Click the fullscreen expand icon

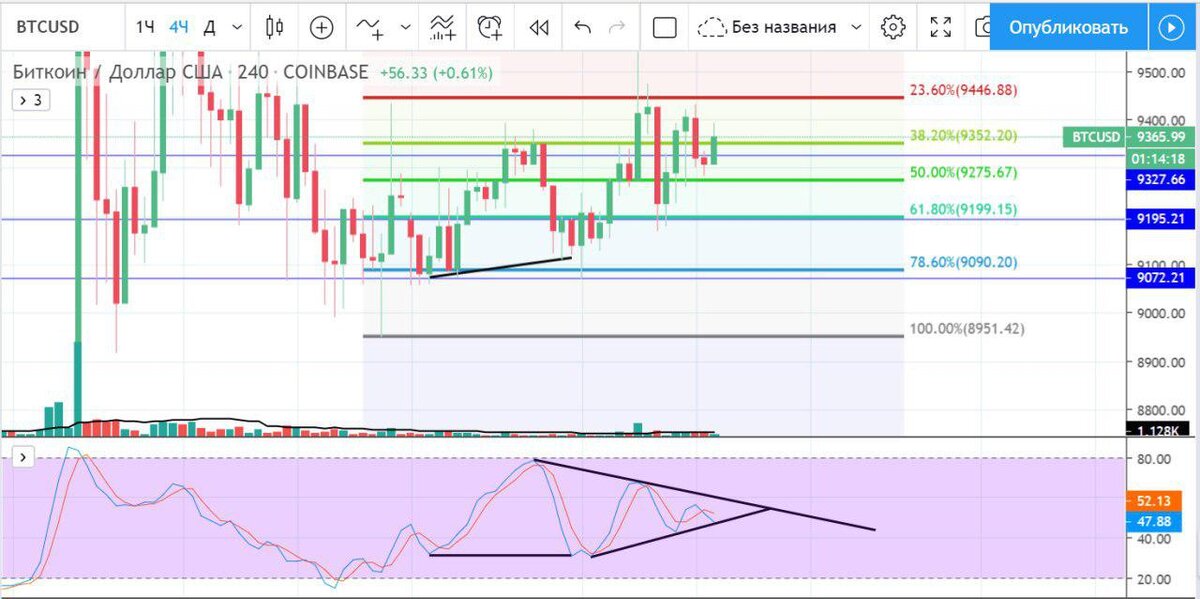coord(941,27)
